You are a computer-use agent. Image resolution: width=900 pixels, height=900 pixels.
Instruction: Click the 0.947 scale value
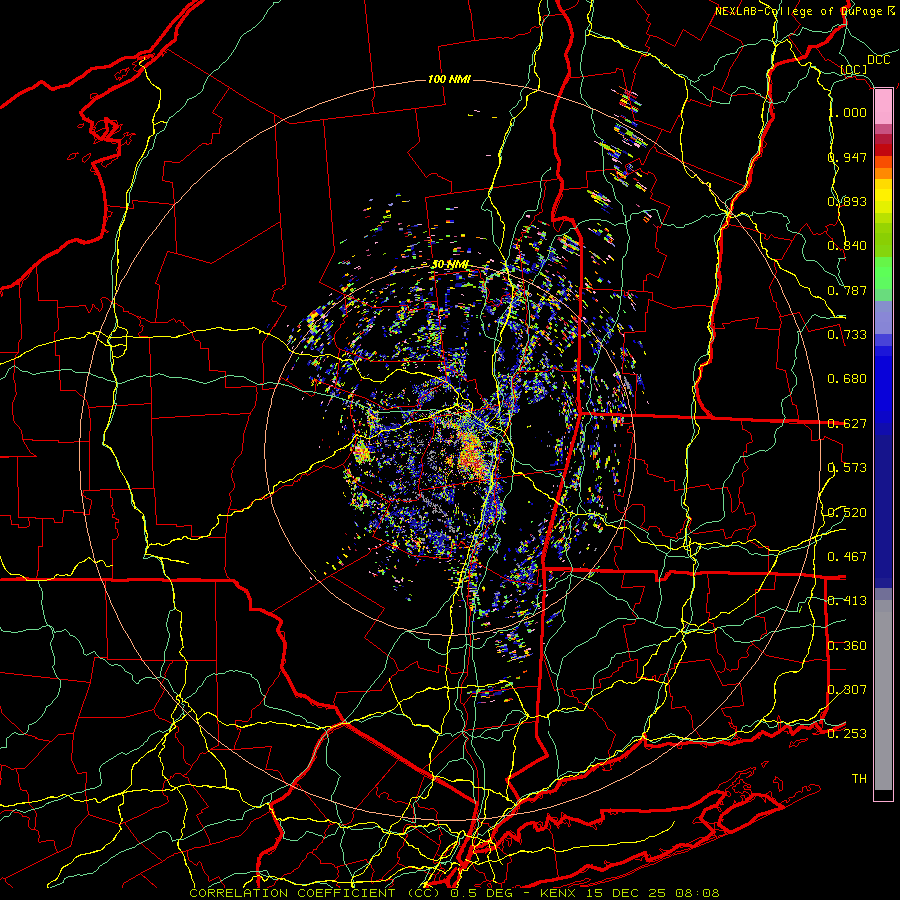[847, 157]
